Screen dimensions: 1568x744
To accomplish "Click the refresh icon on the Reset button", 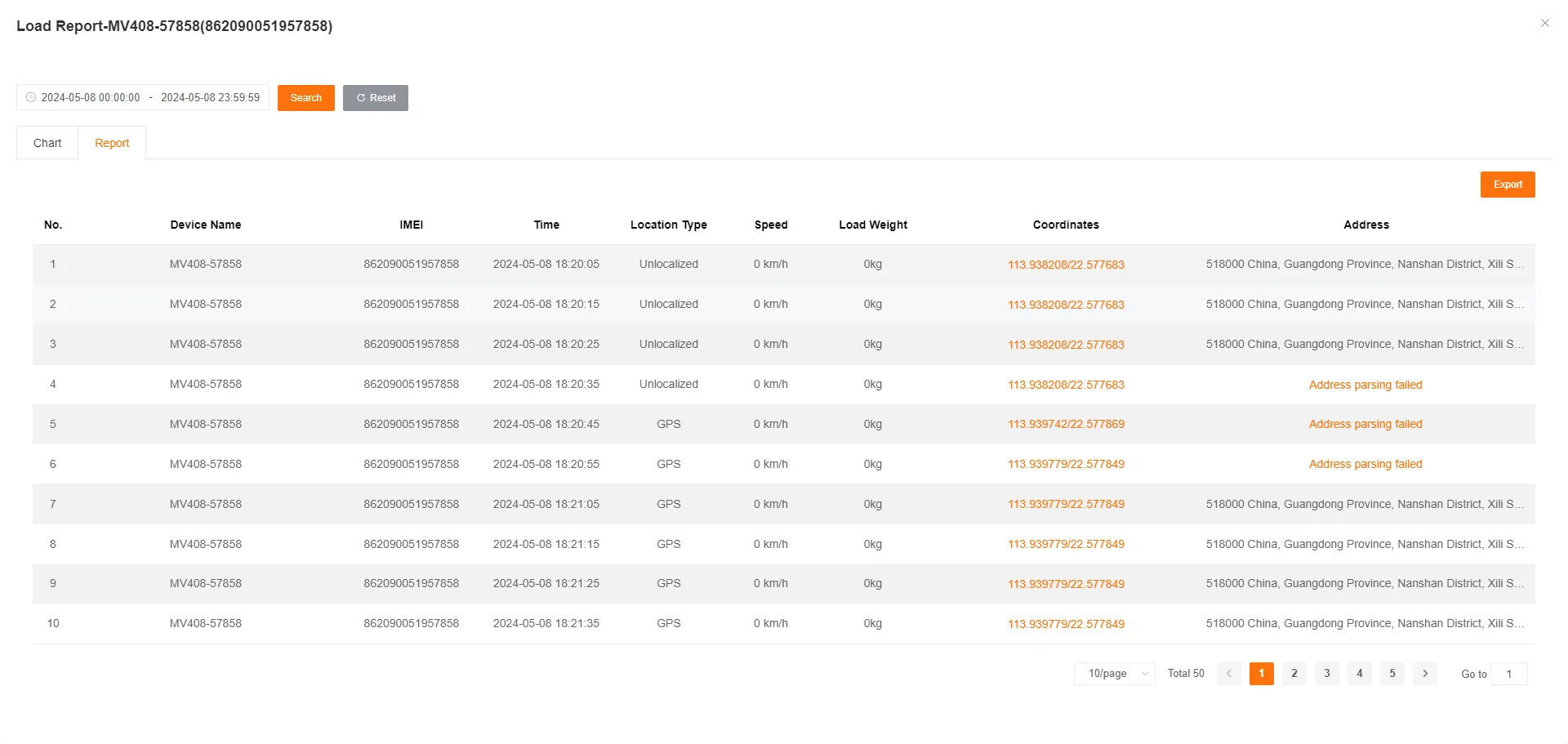I will point(361,97).
